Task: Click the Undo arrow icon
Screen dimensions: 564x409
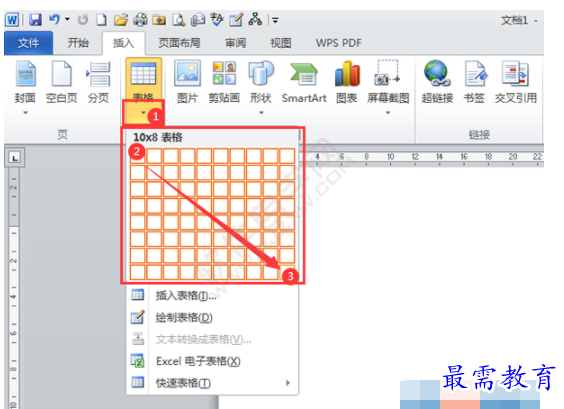Action: (x=54, y=19)
